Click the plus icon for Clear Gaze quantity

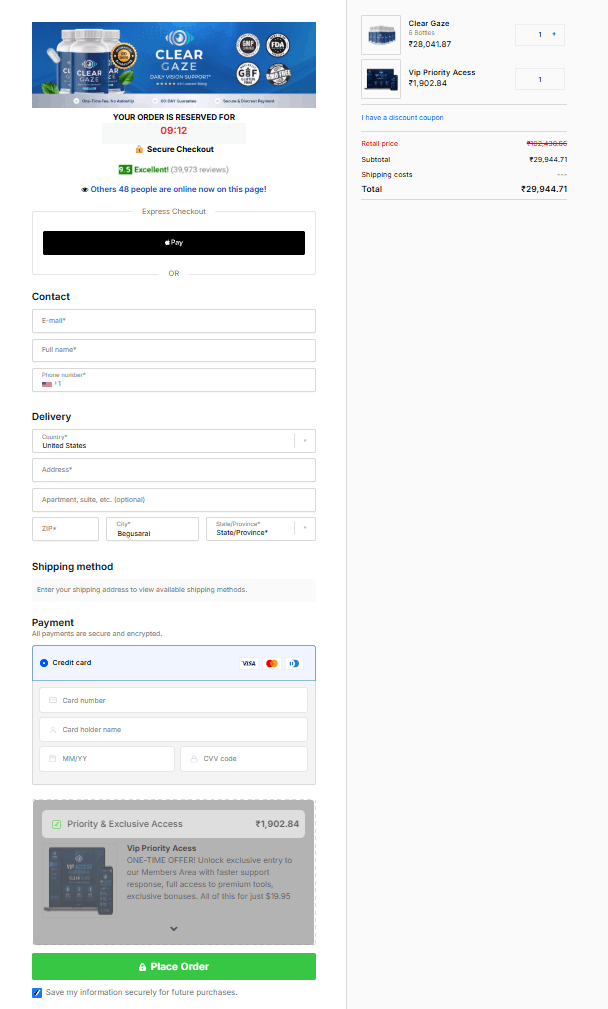pyautogui.click(x=554, y=34)
